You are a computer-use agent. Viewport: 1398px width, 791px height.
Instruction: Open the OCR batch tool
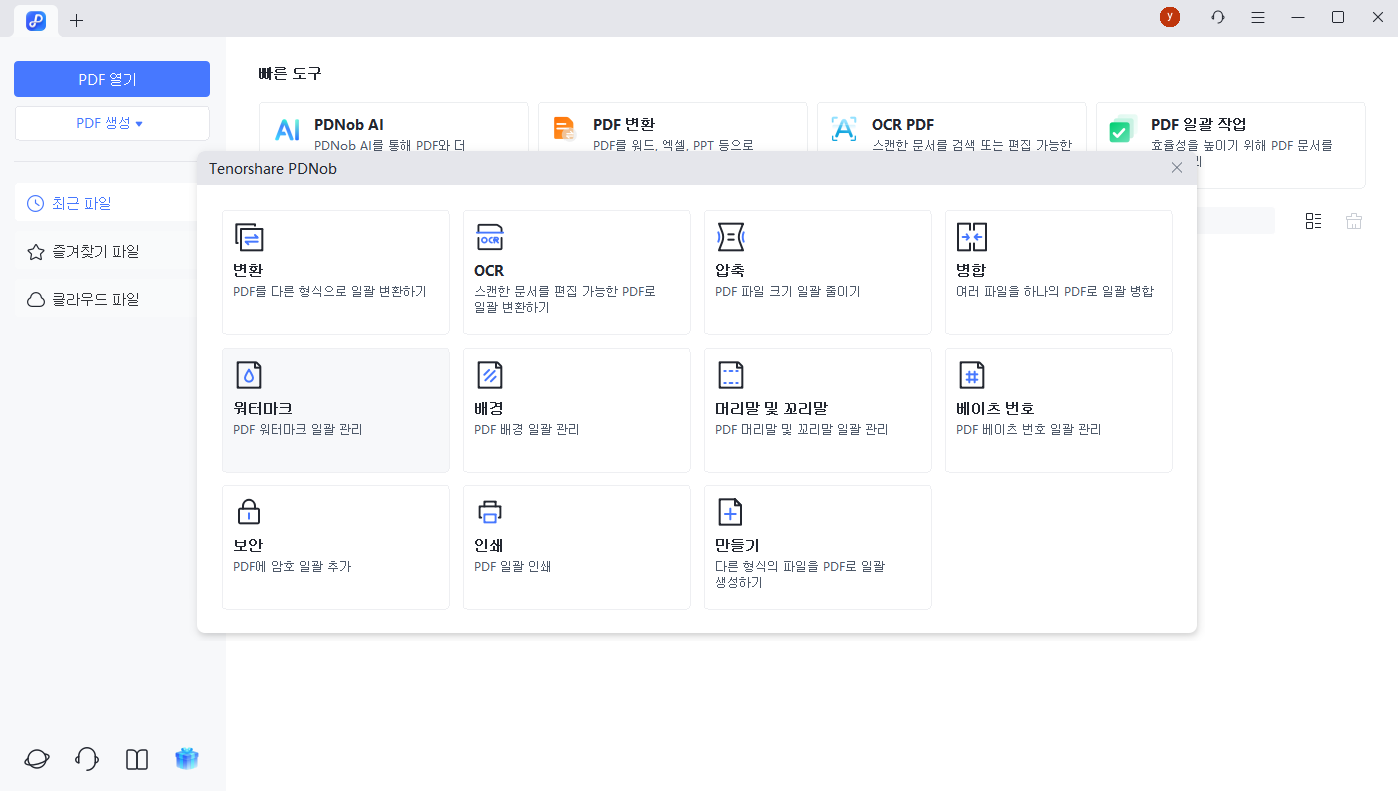(x=576, y=272)
